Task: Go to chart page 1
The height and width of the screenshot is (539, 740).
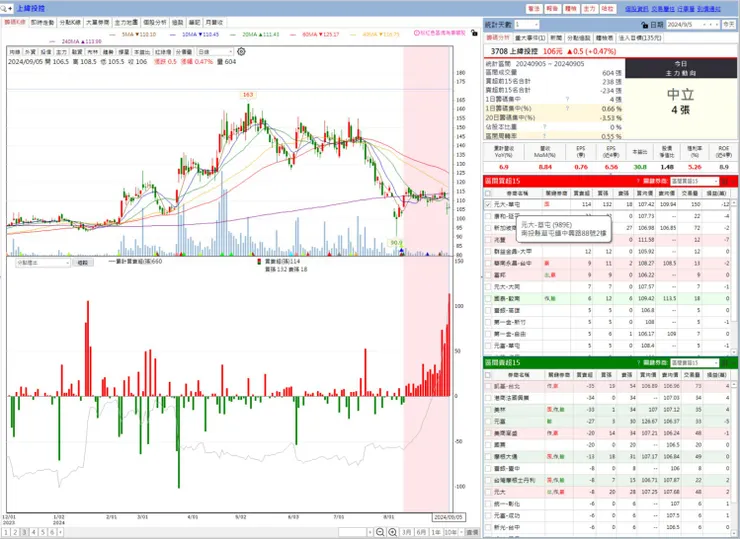Action: [x=6, y=532]
